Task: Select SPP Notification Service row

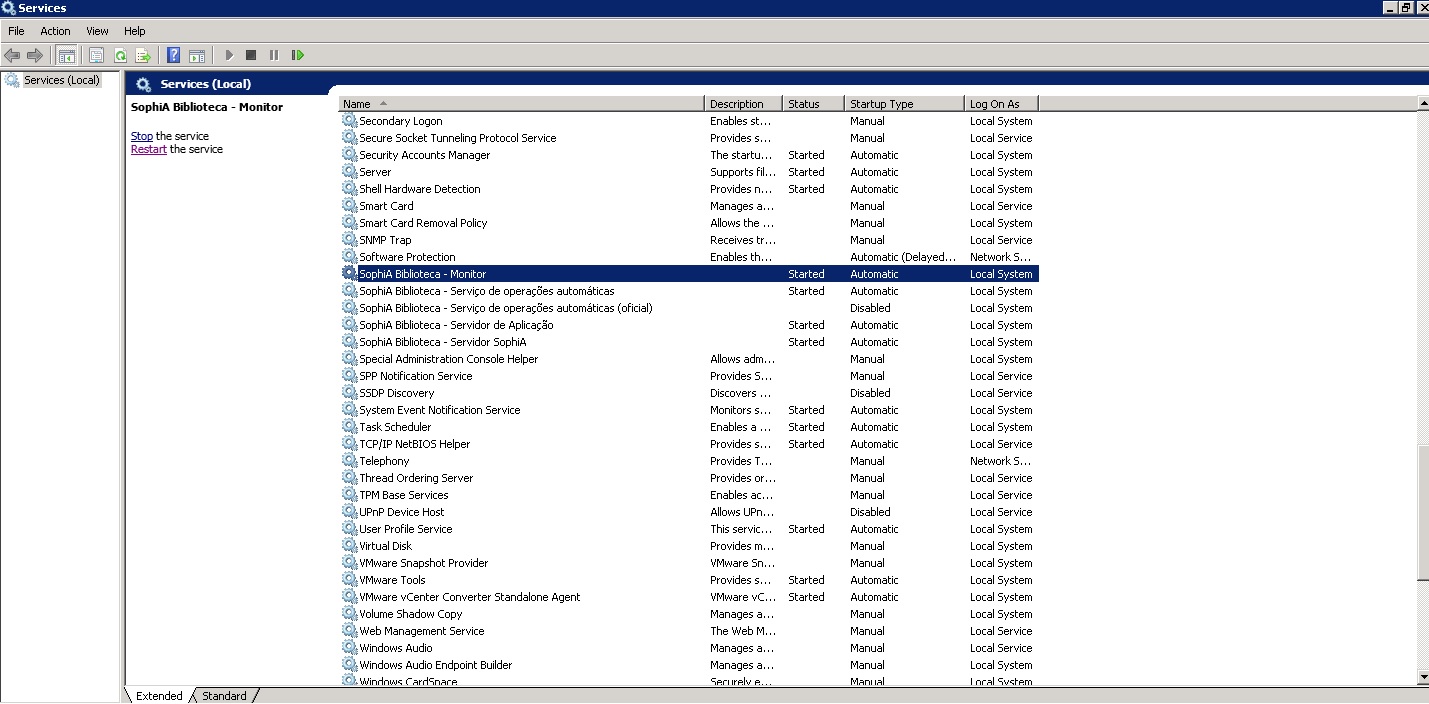Action: pyautogui.click(x=689, y=376)
